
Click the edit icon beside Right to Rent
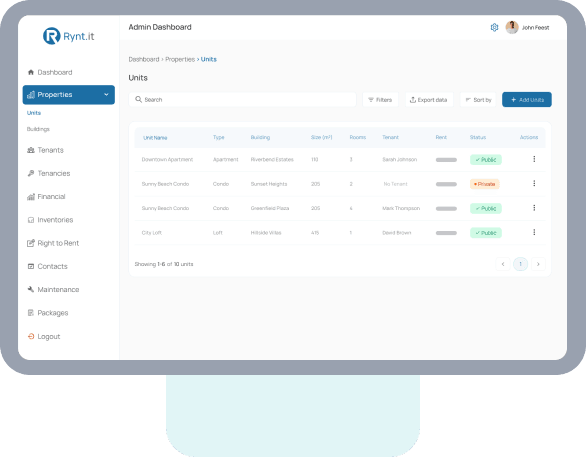pos(31,243)
